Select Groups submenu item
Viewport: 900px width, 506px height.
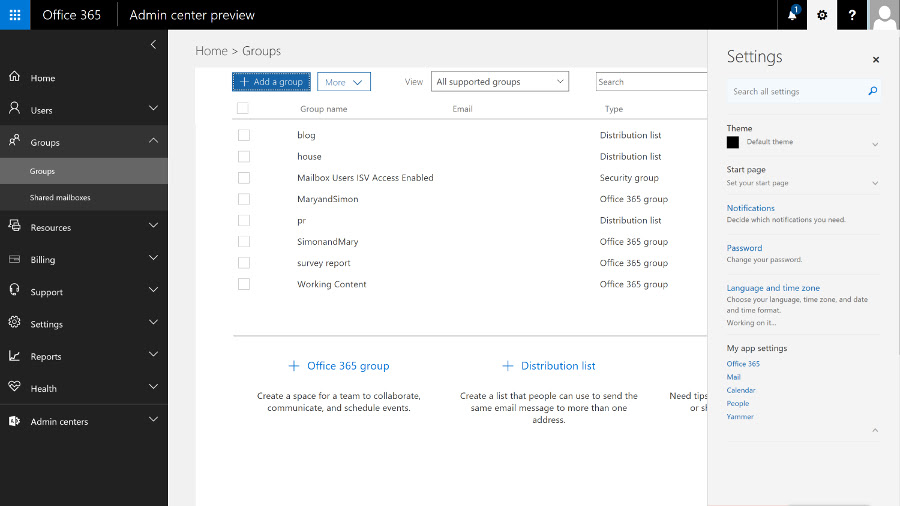[84, 171]
